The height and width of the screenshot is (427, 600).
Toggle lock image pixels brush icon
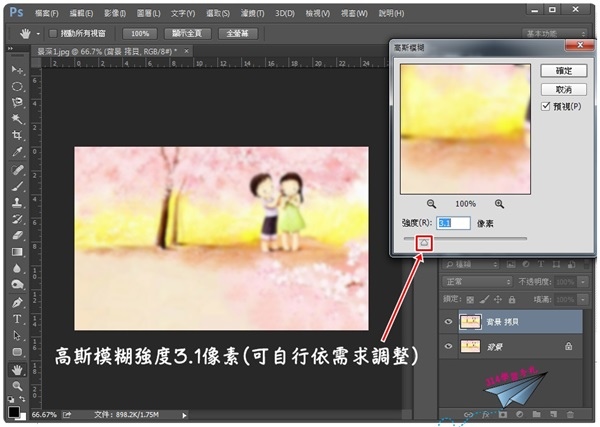click(484, 300)
